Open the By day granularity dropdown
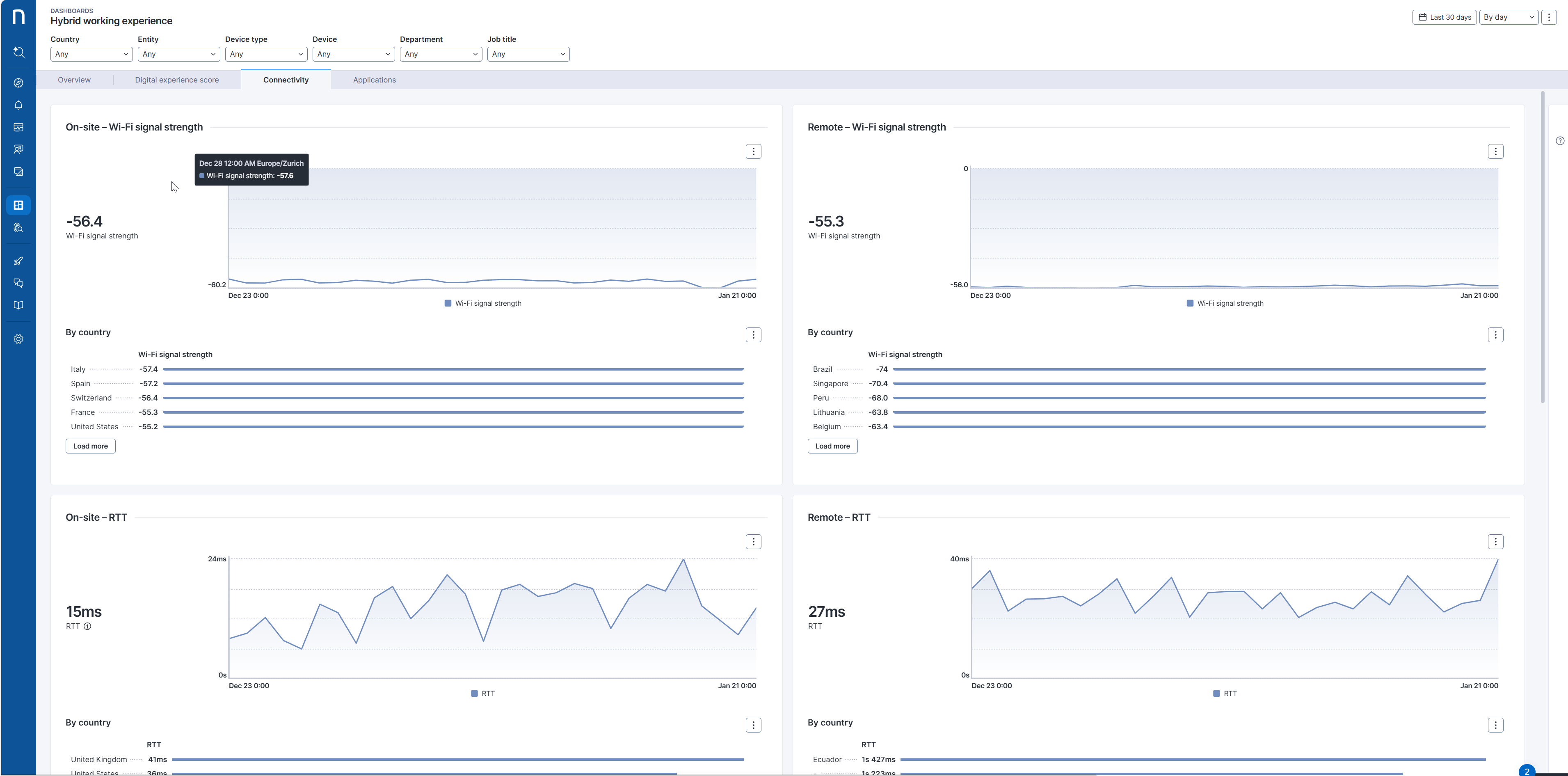 1508,17
